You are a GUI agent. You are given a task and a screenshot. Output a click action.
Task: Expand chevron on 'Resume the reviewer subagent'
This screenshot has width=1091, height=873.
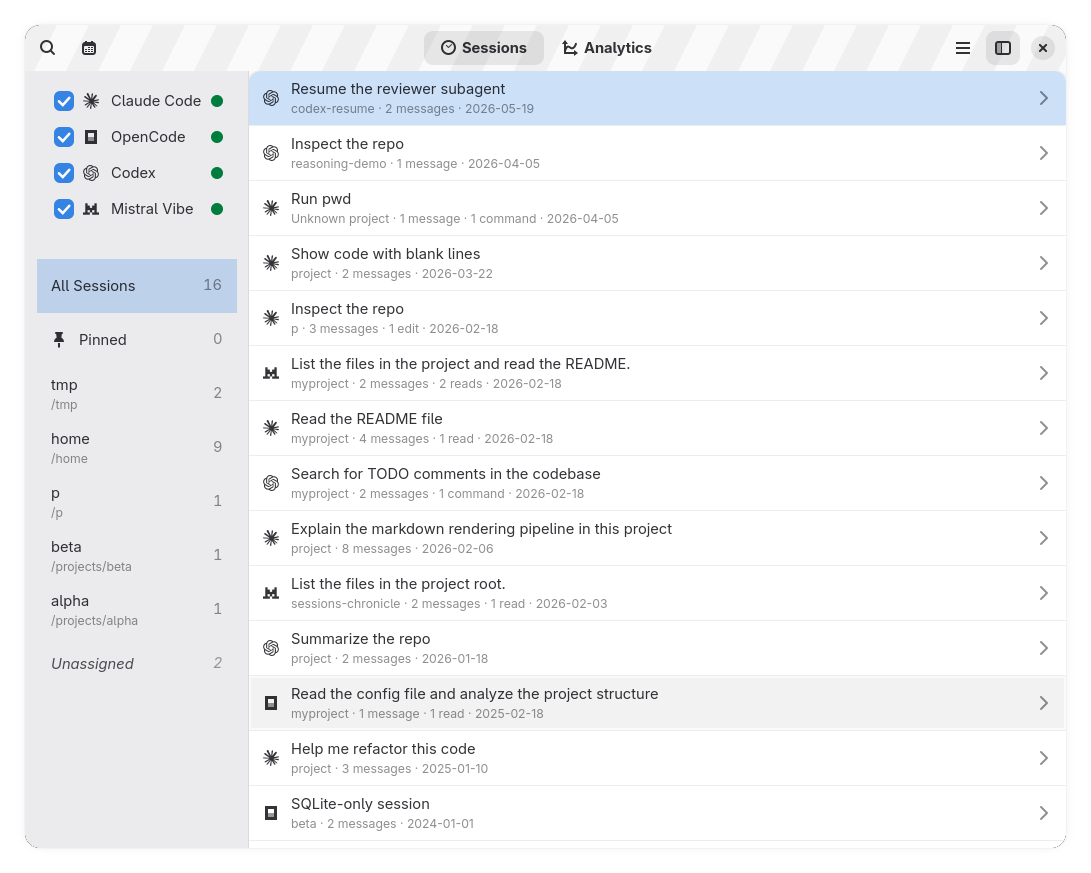(1044, 98)
